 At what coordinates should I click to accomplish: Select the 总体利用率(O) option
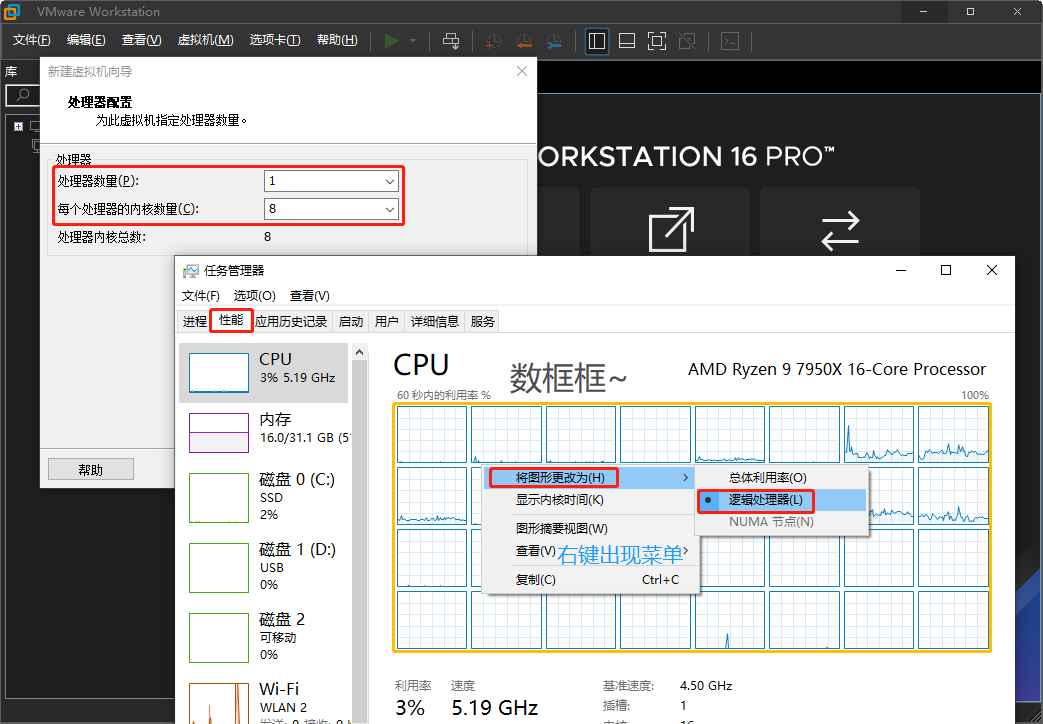click(782, 478)
